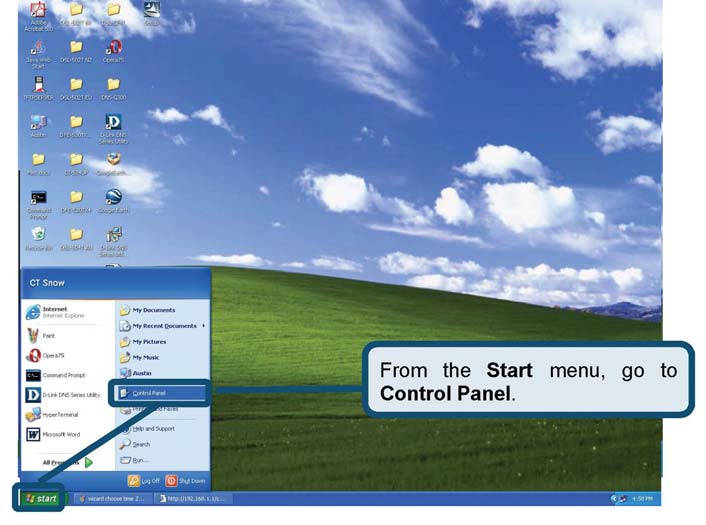Screen dimensions: 706x525
Task: Select the TFTPSERVER desktop icon
Action: pyautogui.click(x=38, y=88)
